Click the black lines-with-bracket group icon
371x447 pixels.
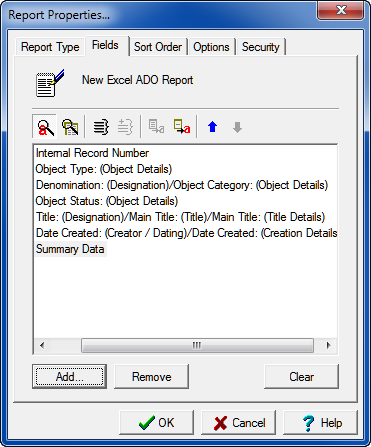point(101,127)
